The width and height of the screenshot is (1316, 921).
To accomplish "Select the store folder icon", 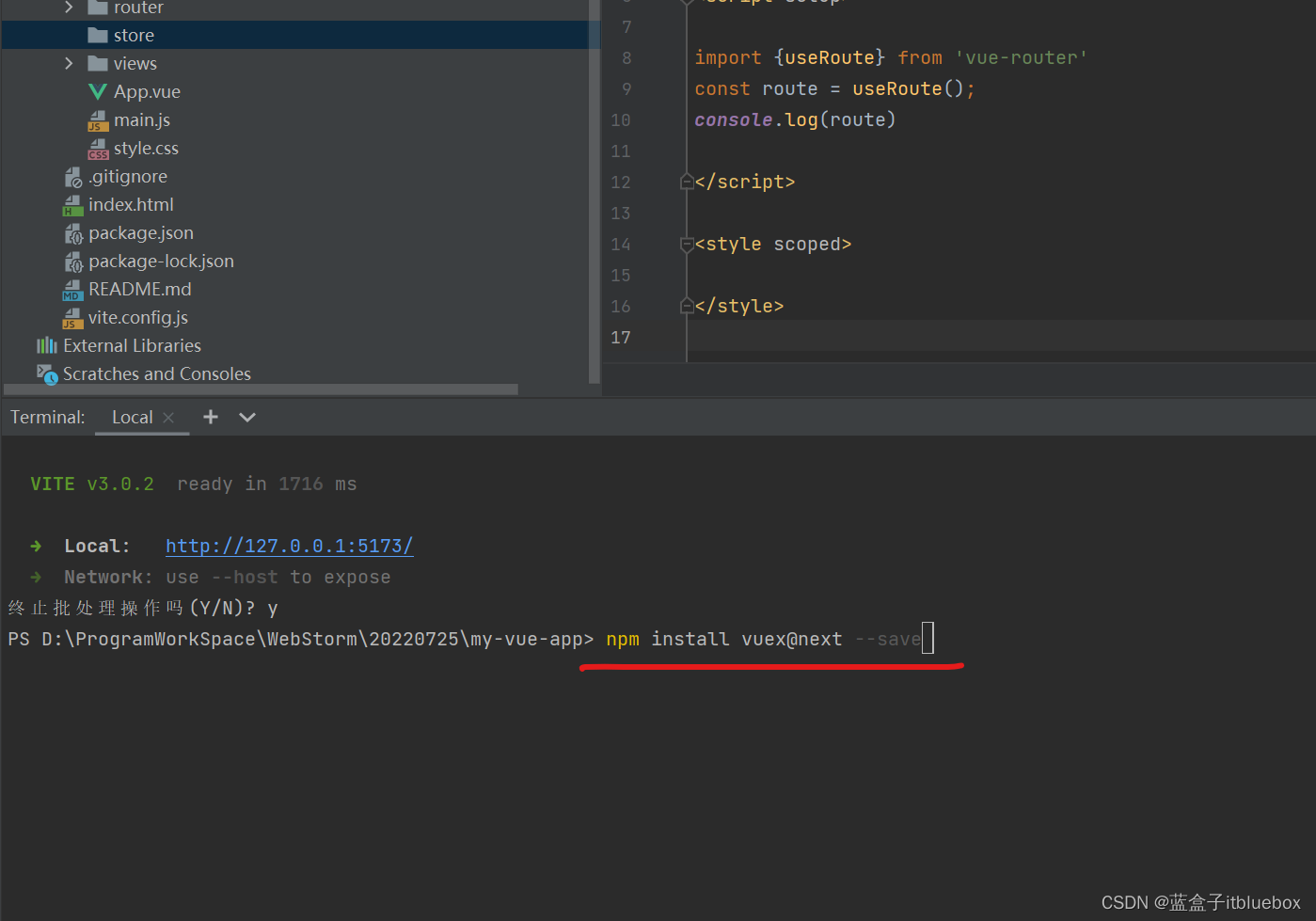I will (x=98, y=35).
